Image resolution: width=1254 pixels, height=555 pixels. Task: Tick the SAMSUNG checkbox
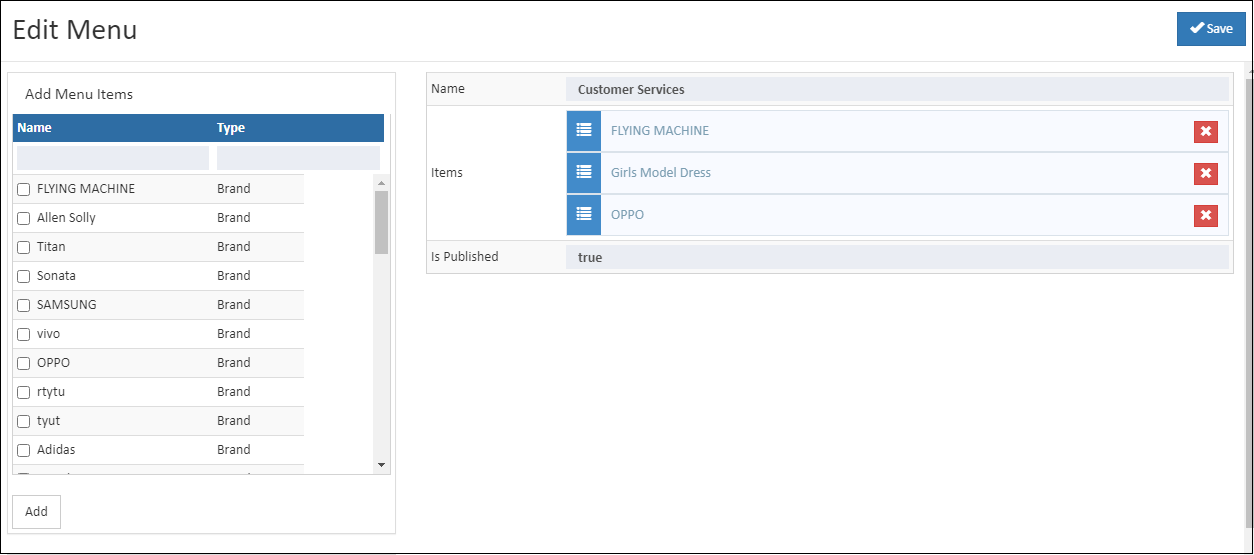[24, 305]
